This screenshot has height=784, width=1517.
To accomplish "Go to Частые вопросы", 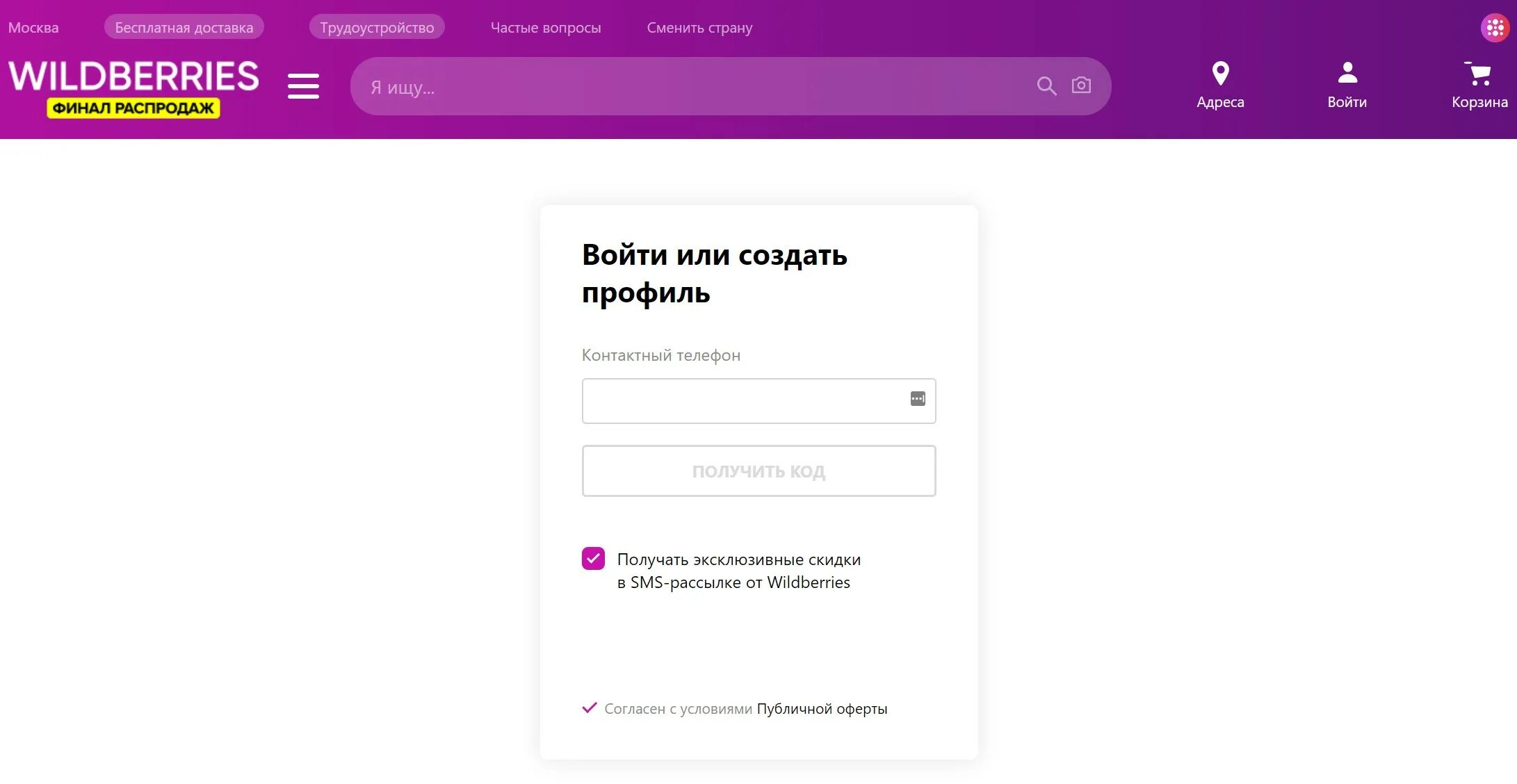I will tap(546, 28).
